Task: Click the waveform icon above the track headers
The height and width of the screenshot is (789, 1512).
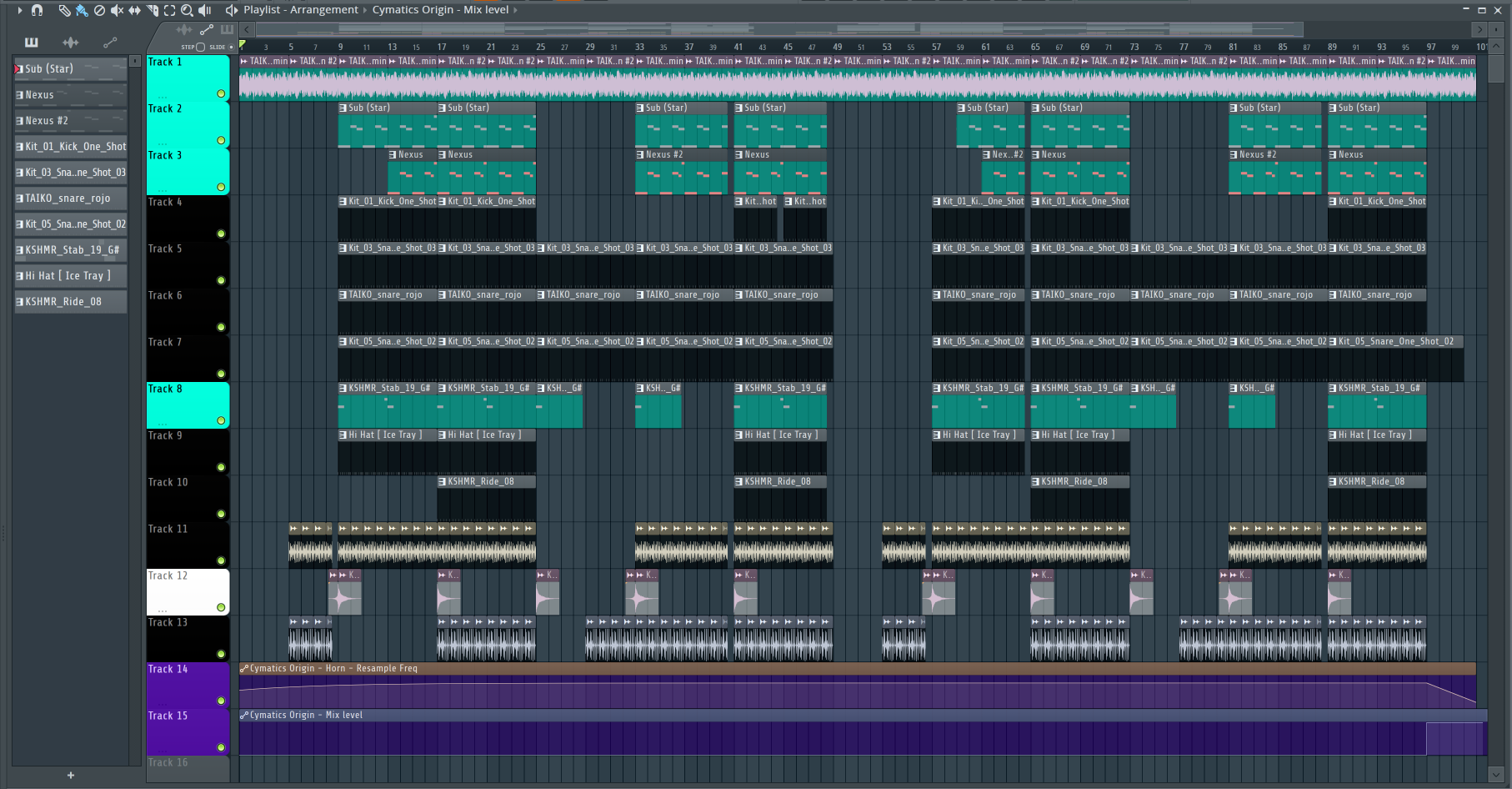Action: coord(183,29)
